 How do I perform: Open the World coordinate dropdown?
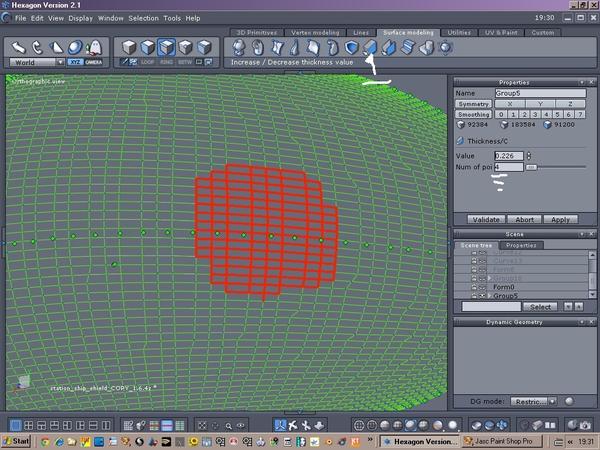[x=60, y=62]
